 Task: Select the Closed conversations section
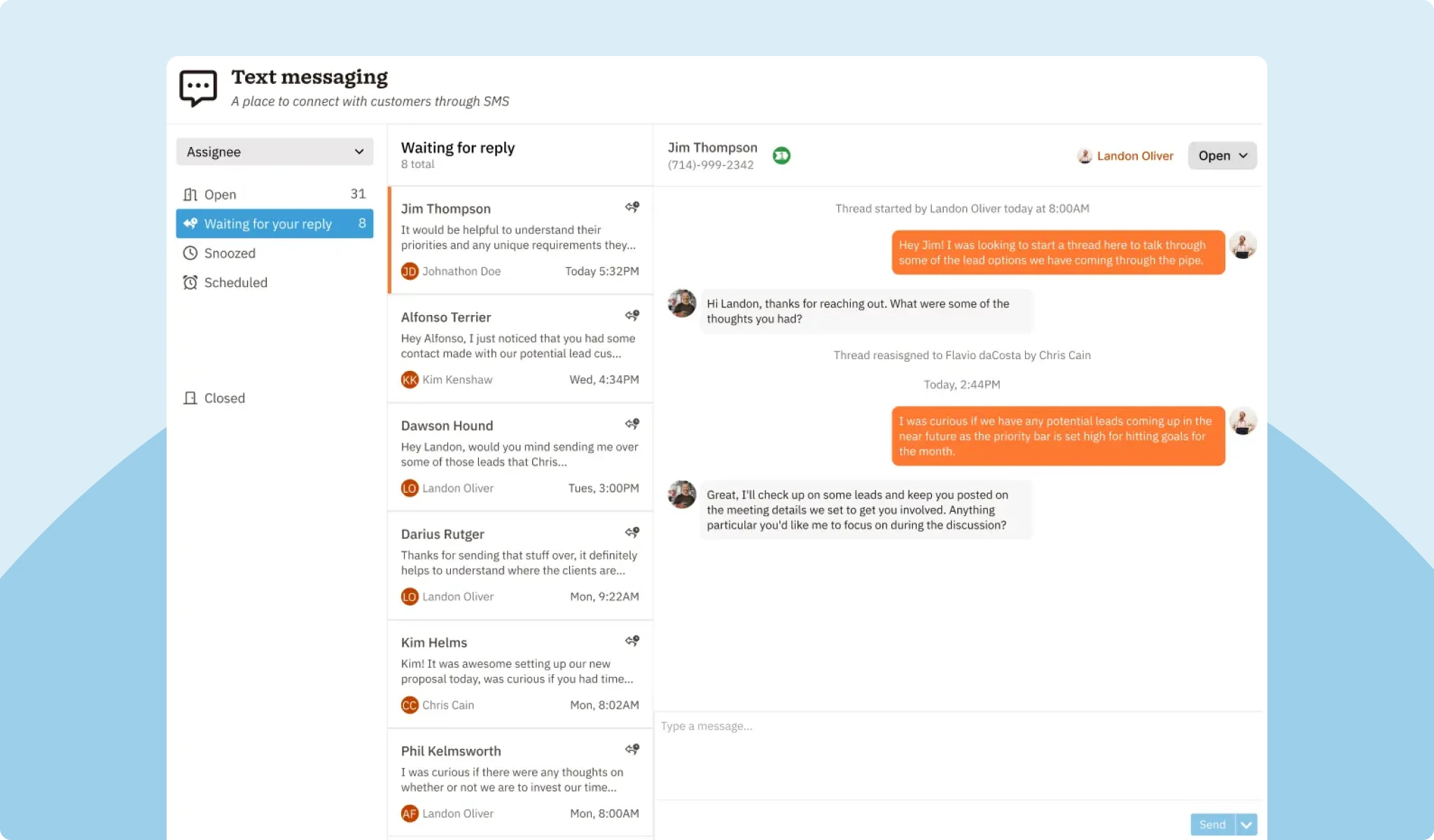coord(224,398)
